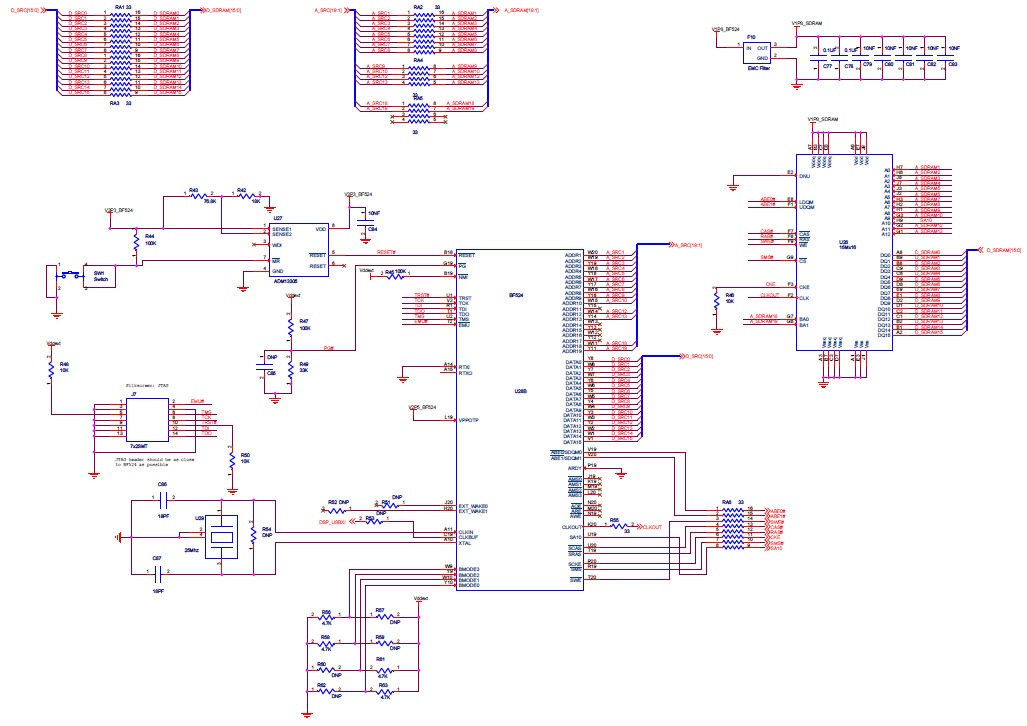Select the ground symbol below the crystal circuit
Screen dimensions: 1027x726
pyautogui.click(x=232, y=490)
